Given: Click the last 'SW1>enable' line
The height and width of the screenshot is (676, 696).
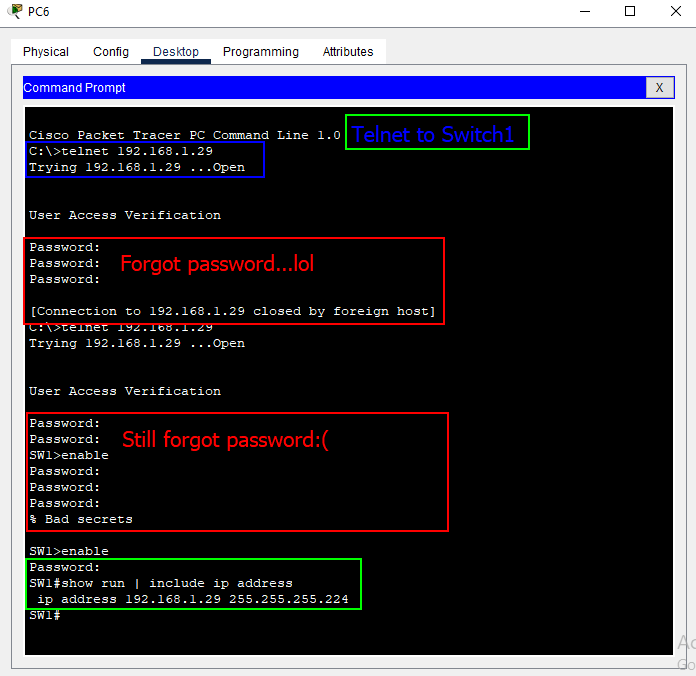Looking at the screenshot, I should point(69,551).
